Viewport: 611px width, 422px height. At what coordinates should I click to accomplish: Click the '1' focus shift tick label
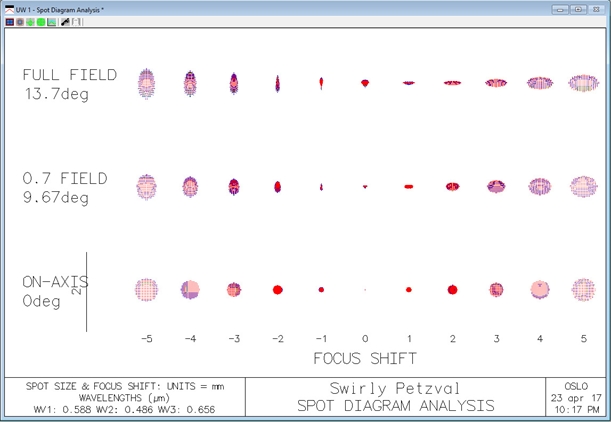(409, 339)
